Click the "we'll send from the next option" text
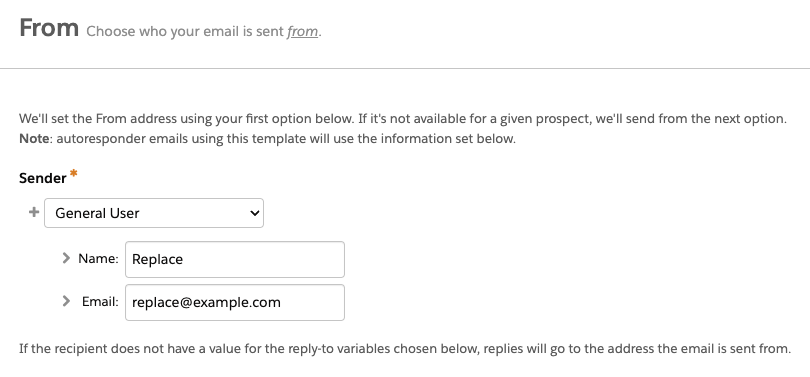The image size is (810, 377). pos(691,119)
